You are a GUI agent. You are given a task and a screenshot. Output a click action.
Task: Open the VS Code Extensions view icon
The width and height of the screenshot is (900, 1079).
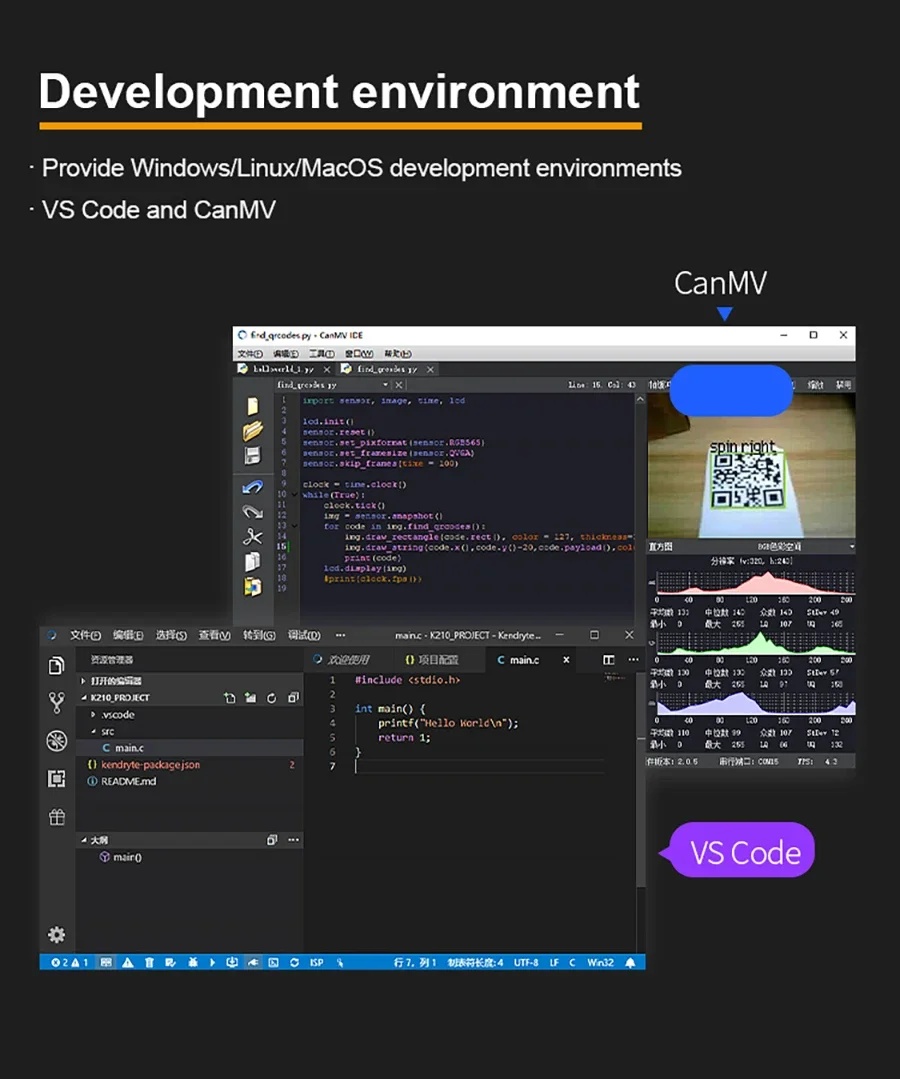coord(57,779)
